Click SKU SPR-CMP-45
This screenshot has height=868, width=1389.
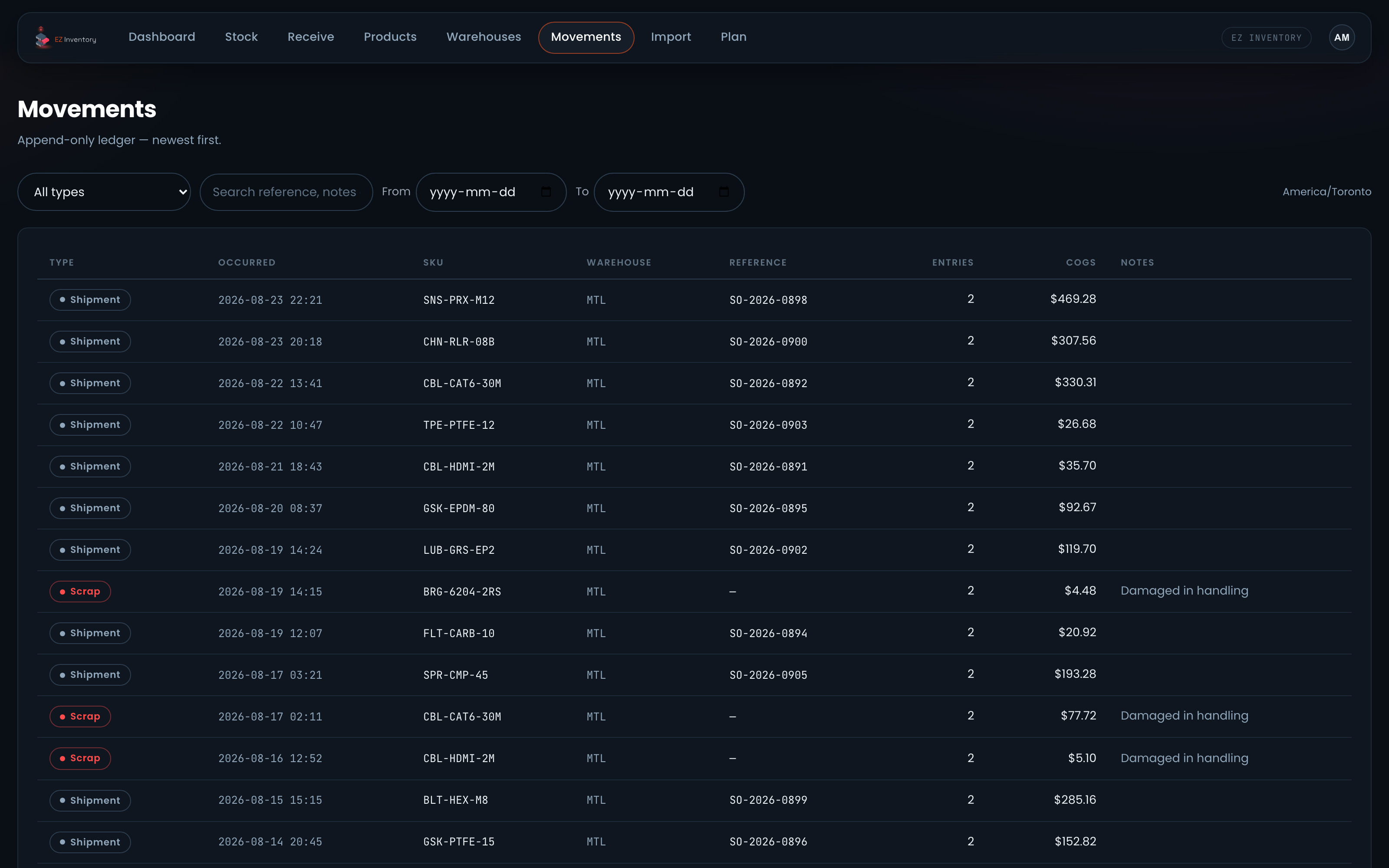pyautogui.click(x=455, y=675)
